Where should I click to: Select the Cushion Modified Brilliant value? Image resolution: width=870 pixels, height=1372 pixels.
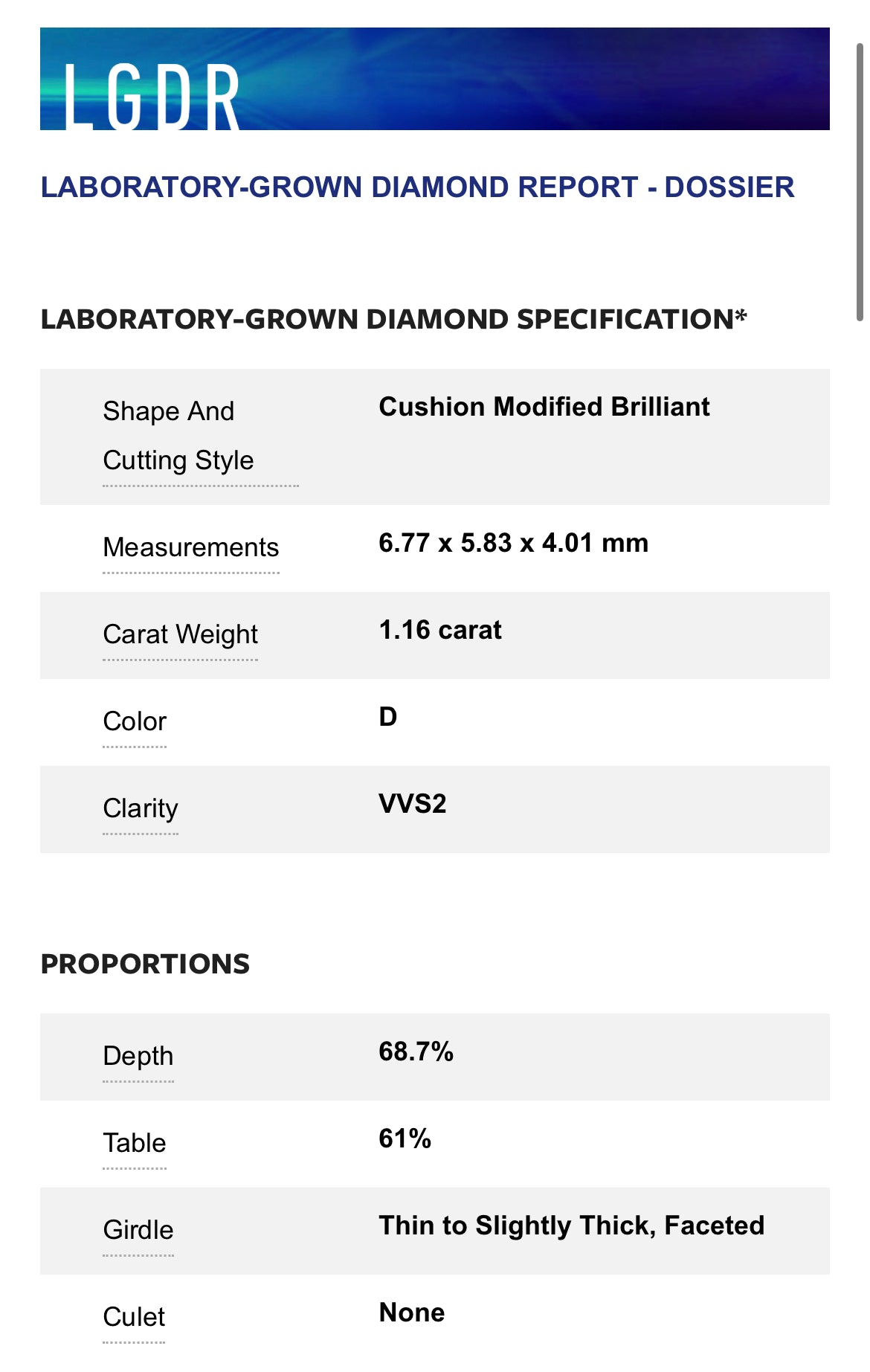(544, 408)
